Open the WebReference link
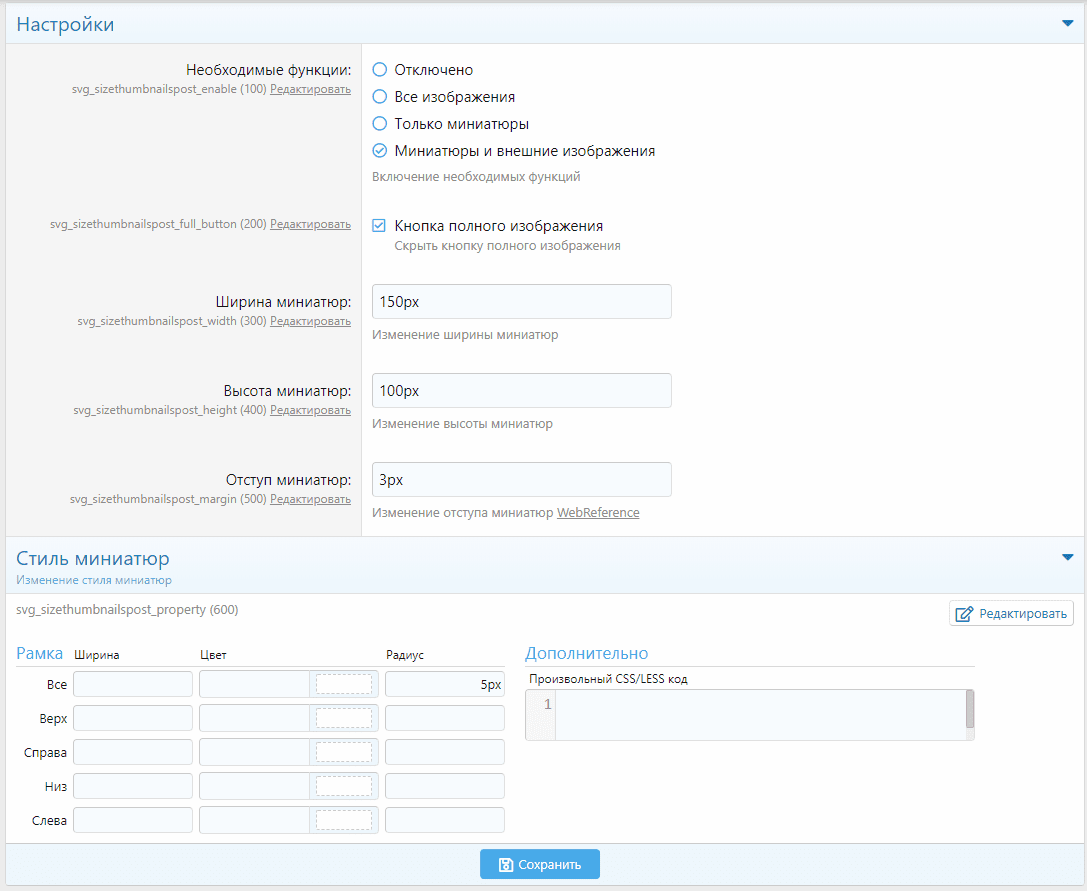This screenshot has height=891, width=1087. tap(598, 513)
